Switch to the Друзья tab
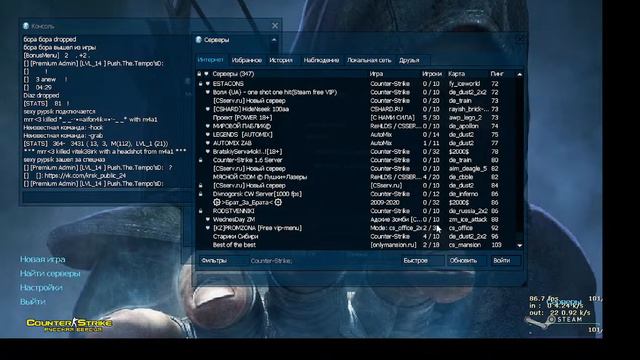The height and width of the screenshot is (360, 640). point(409,60)
